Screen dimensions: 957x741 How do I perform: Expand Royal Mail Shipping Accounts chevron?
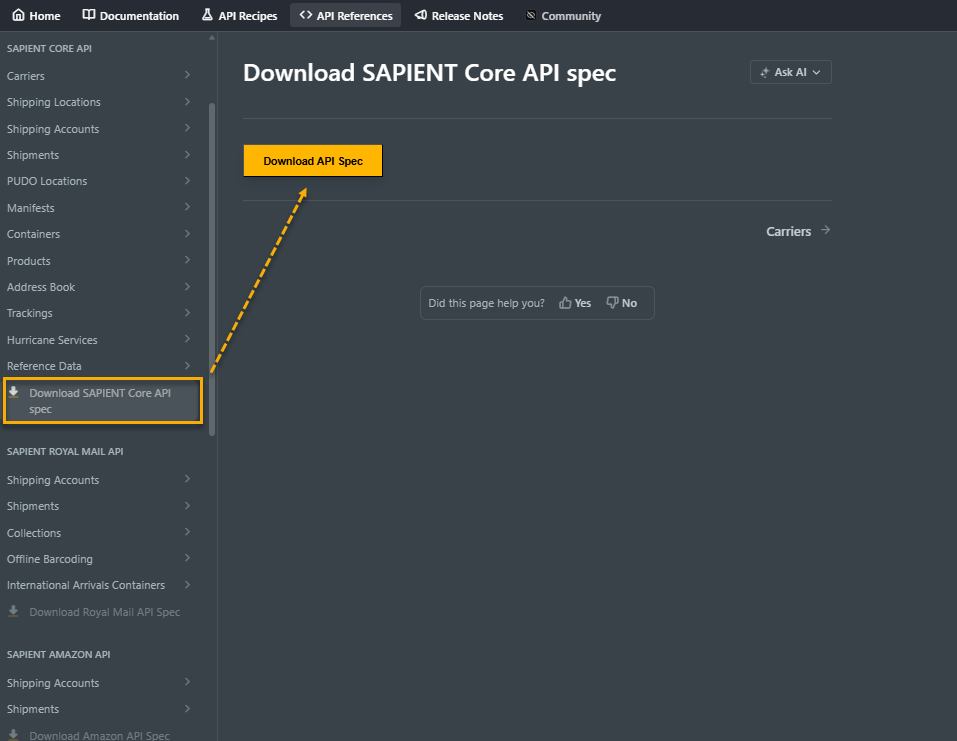click(x=187, y=479)
